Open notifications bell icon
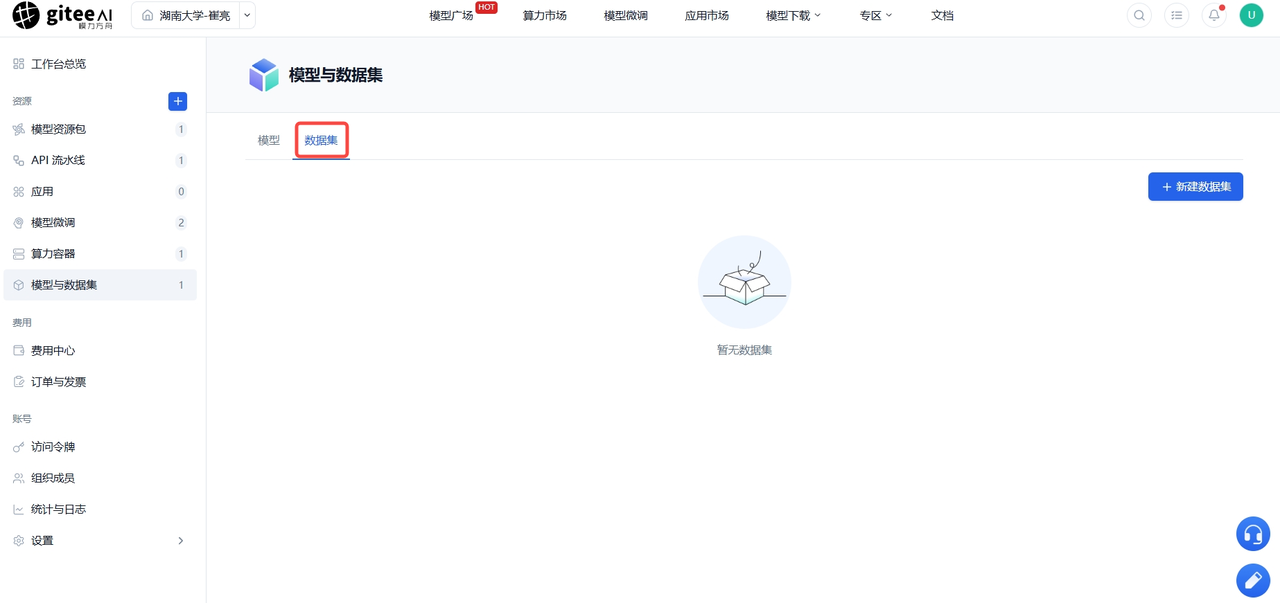1280x603 pixels. 1214,15
